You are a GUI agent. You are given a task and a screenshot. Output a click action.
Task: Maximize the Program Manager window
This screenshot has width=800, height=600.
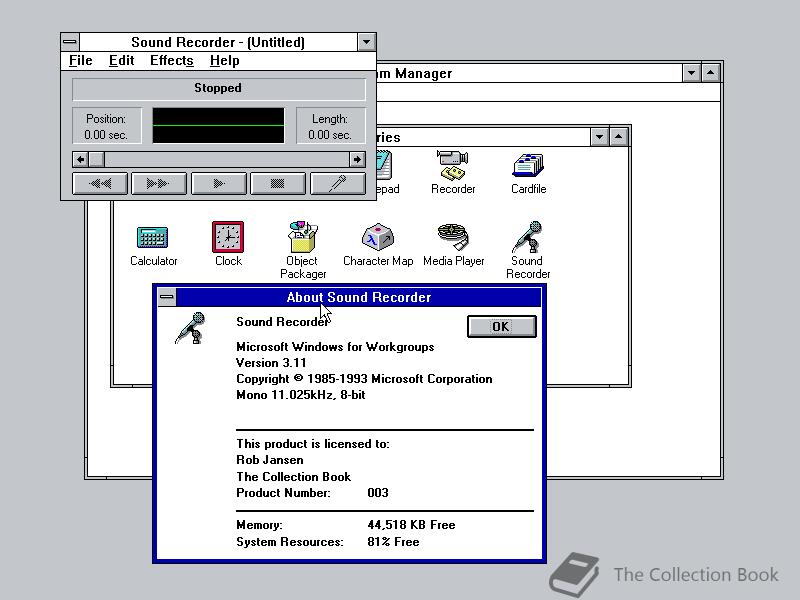point(711,73)
